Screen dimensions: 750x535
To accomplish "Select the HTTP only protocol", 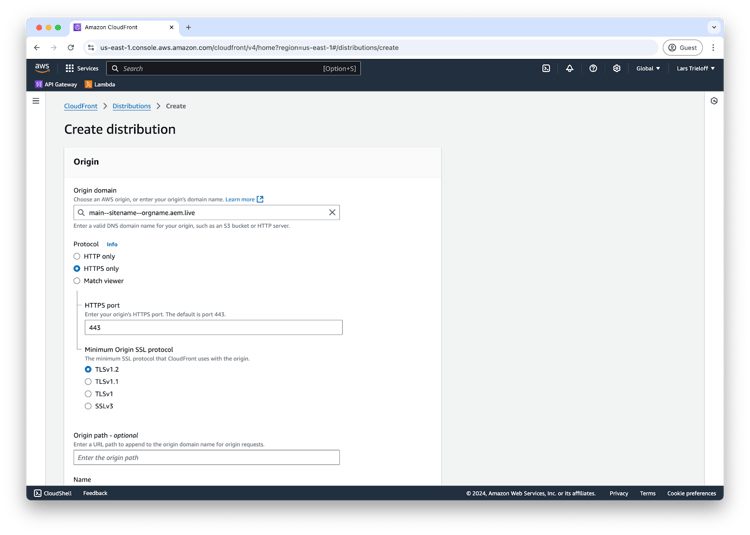I will [x=77, y=256].
